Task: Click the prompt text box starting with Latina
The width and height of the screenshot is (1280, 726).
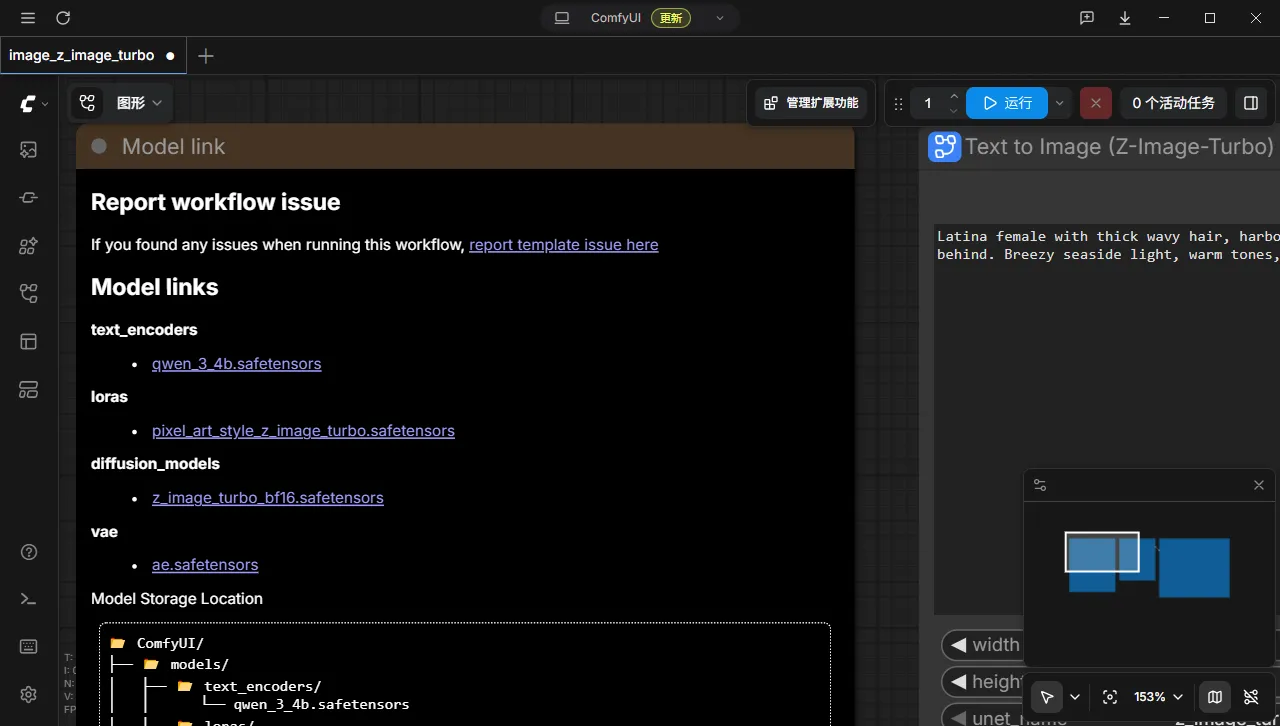Action: pyautogui.click(x=1107, y=420)
